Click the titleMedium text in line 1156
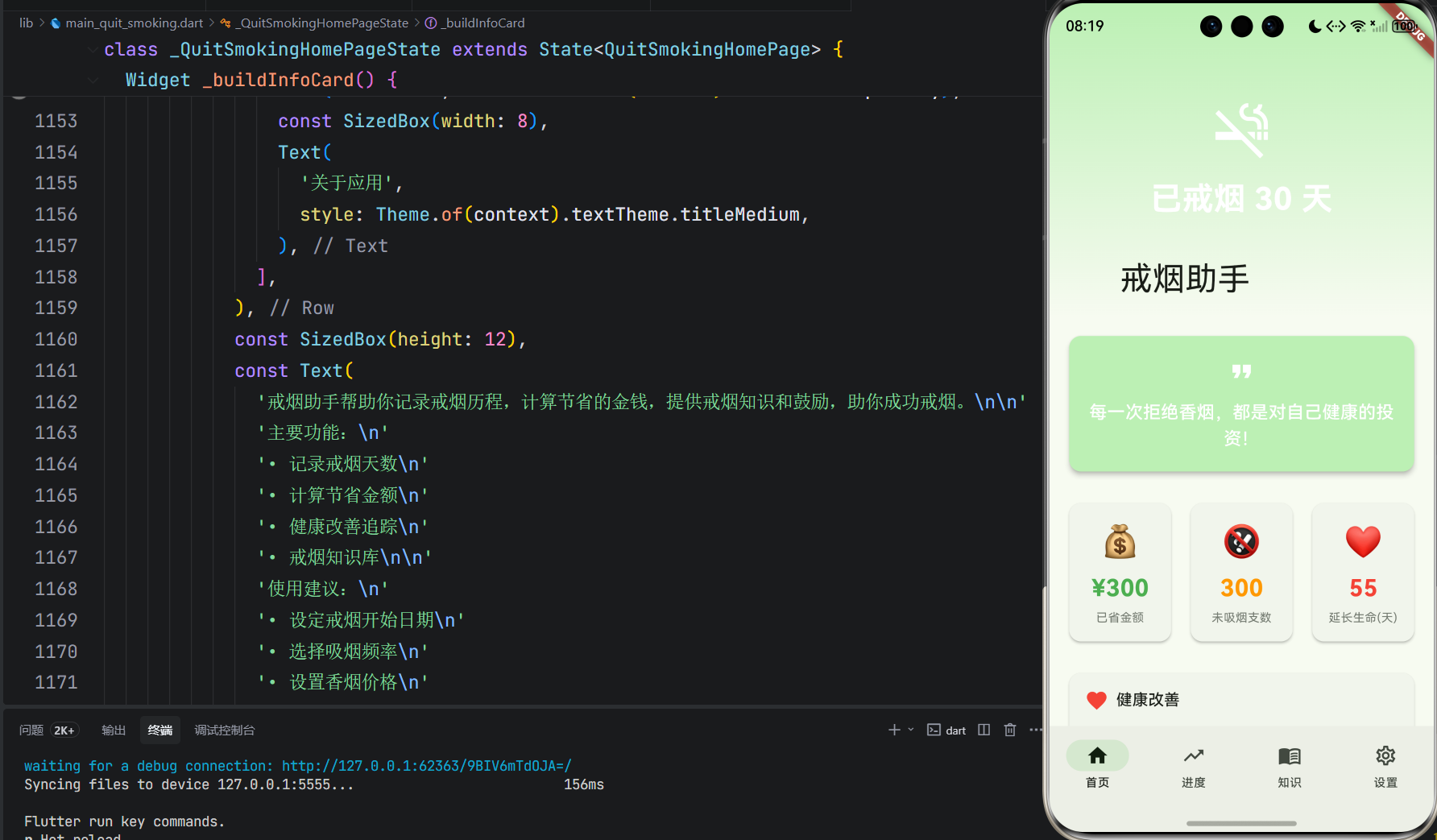 739,214
